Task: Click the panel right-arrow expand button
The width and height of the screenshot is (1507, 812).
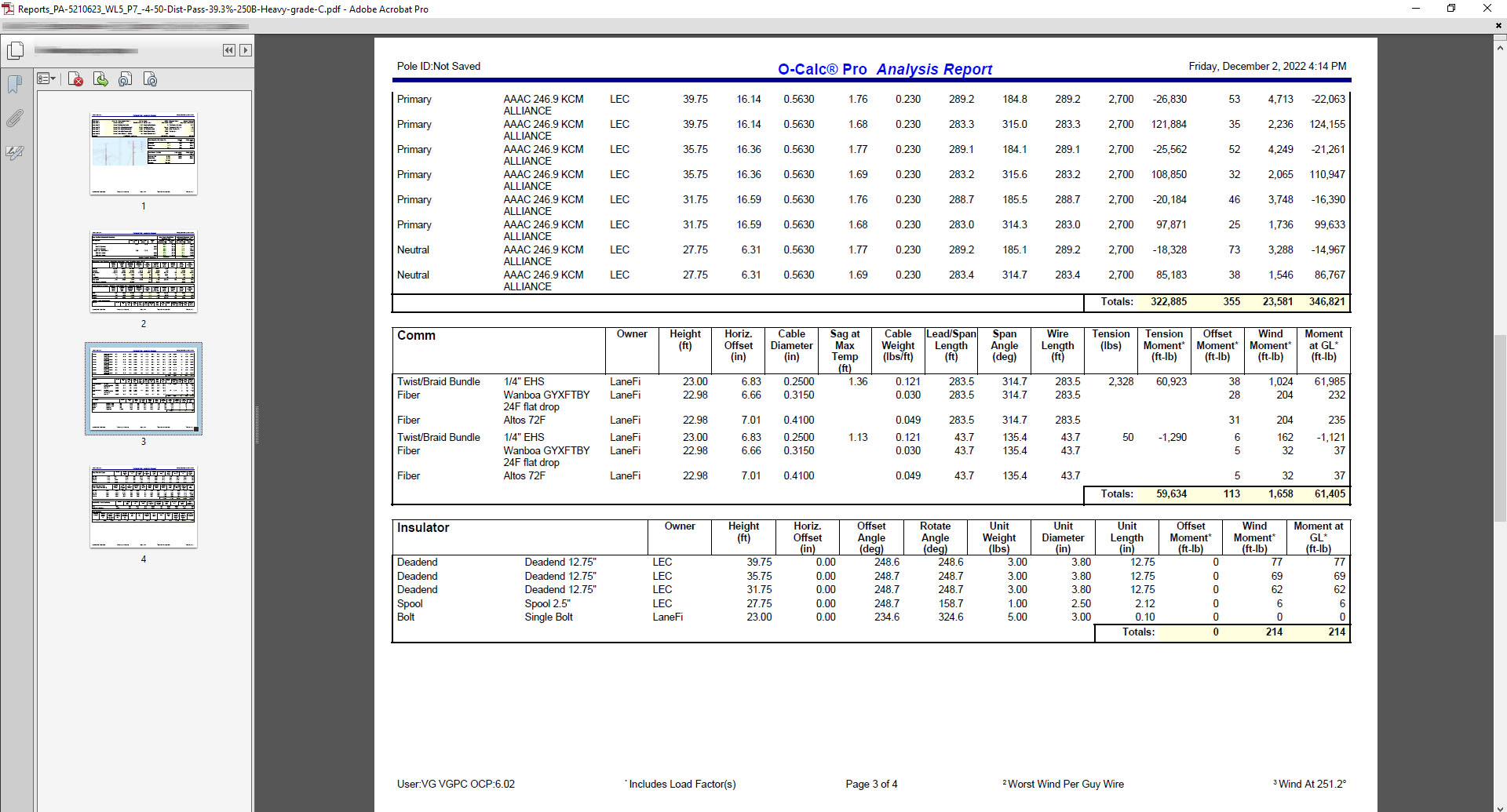Action: point(246,50)
